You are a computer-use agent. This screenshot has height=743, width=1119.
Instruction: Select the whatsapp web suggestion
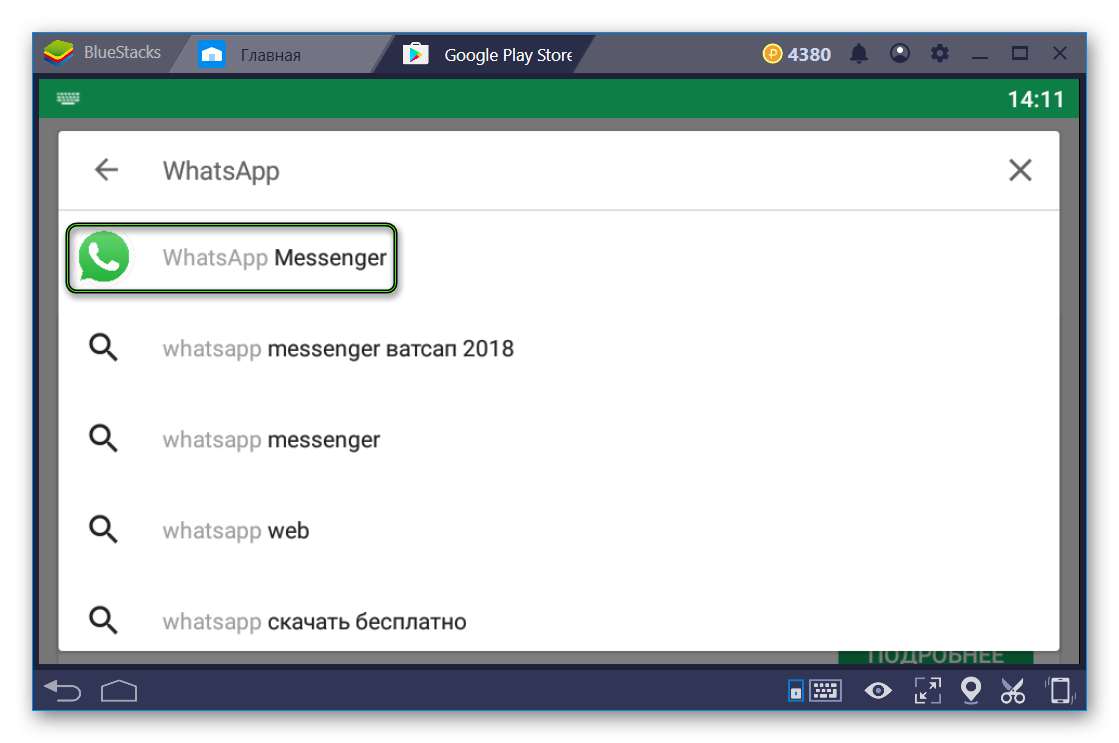559,530
